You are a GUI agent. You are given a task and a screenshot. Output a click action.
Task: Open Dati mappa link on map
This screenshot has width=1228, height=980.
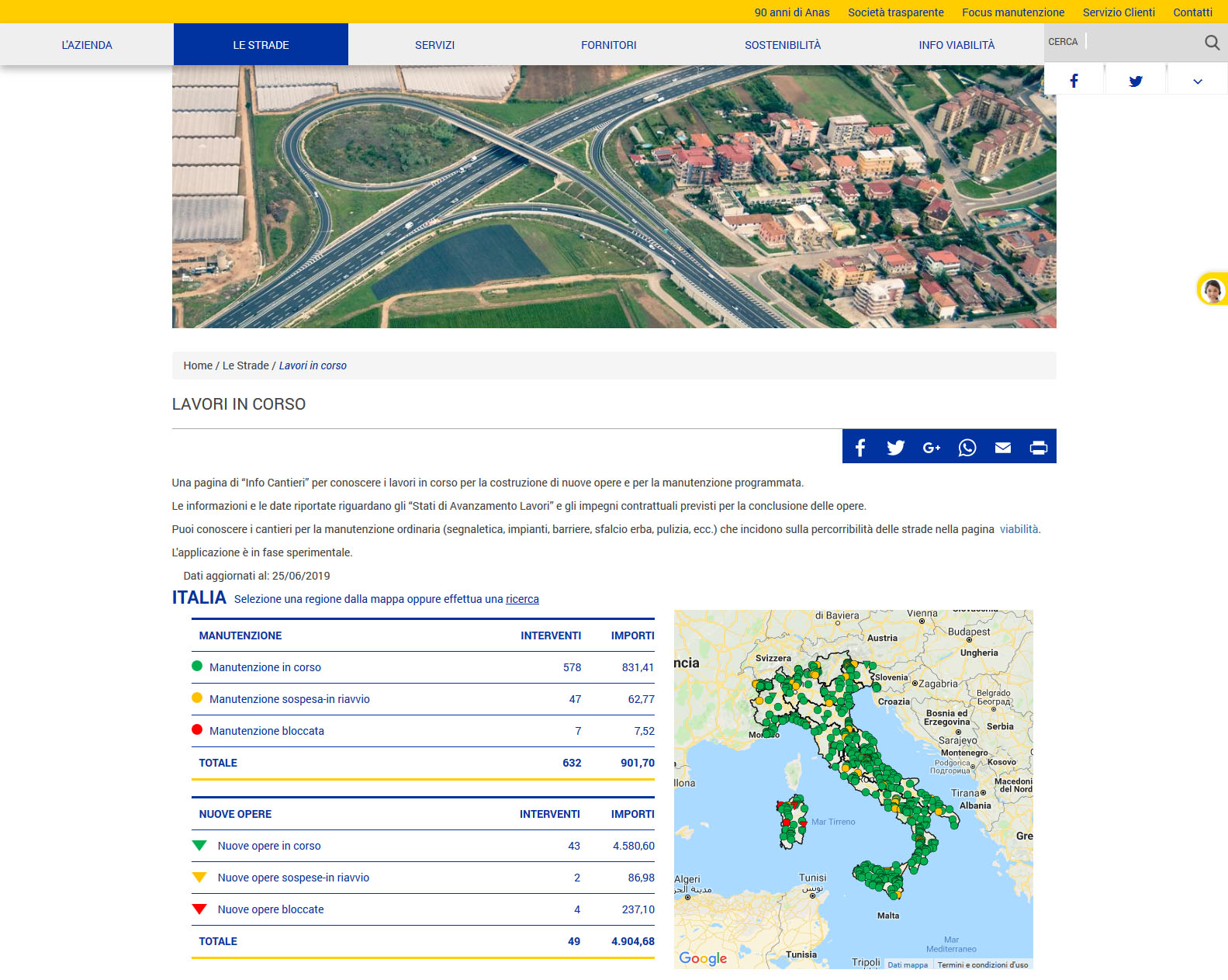click(908, 965)
